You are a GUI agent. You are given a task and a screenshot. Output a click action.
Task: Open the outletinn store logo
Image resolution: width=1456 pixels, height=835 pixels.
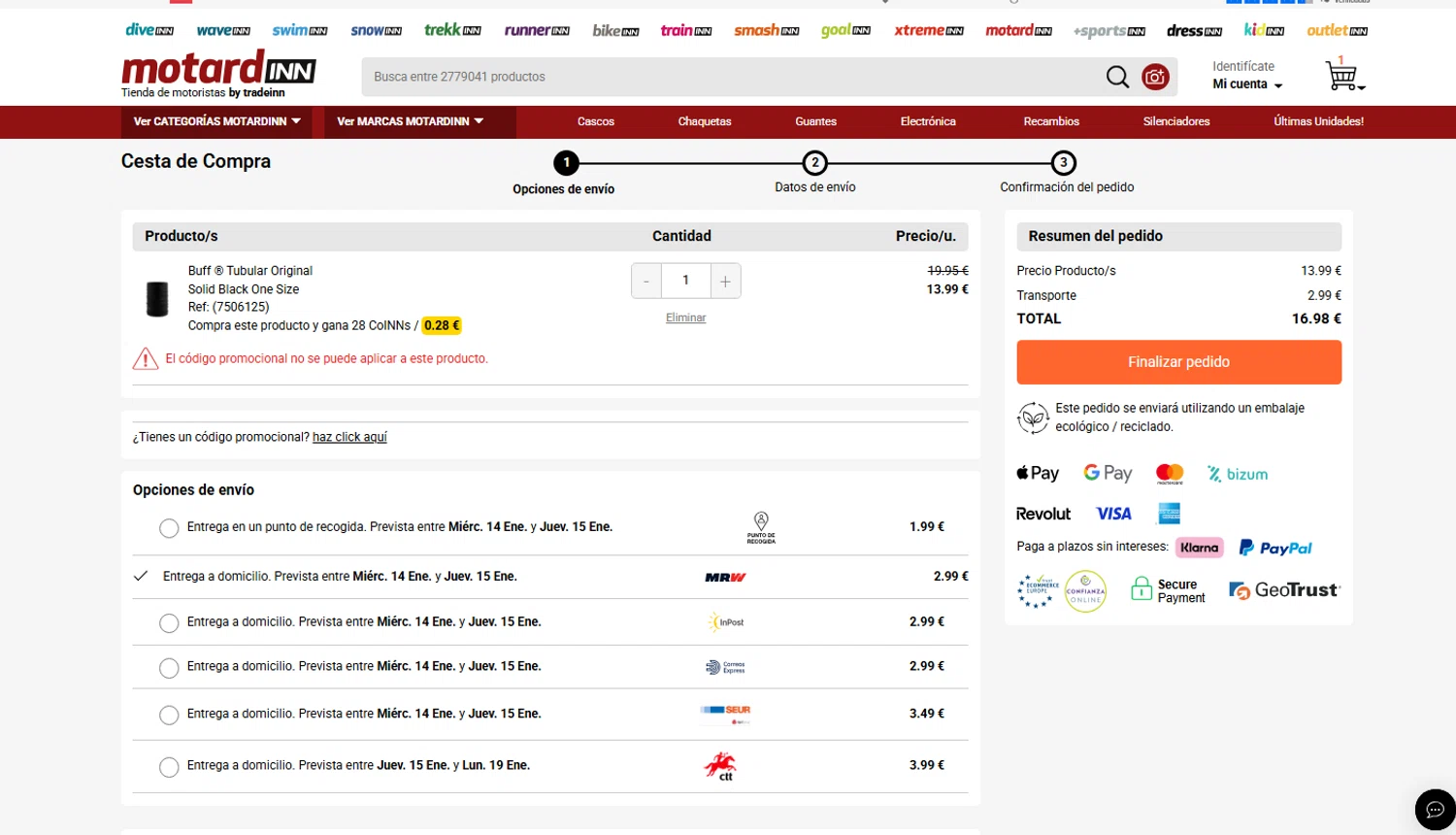tap(1337, 30)
